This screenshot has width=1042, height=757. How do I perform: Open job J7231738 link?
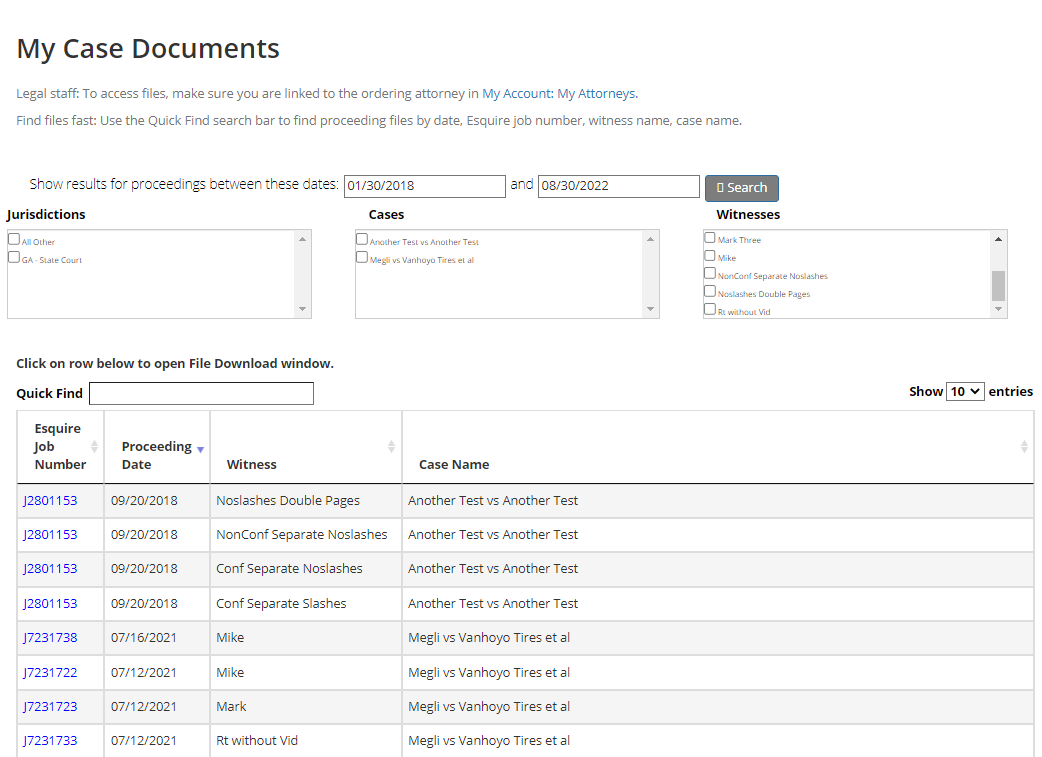(50, 638)
